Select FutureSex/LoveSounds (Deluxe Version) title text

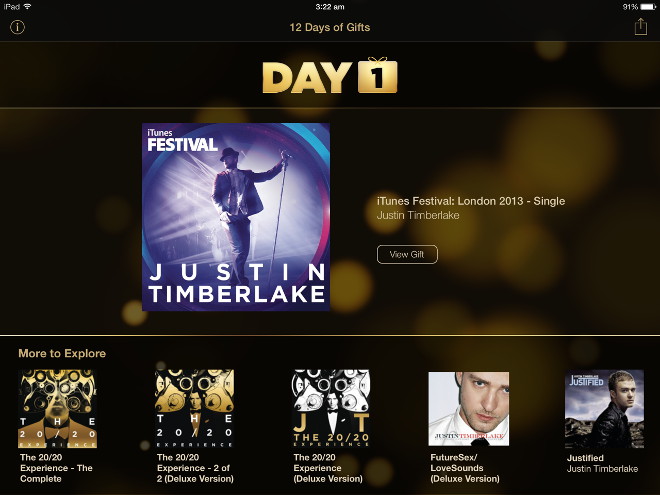coord(465,468)
